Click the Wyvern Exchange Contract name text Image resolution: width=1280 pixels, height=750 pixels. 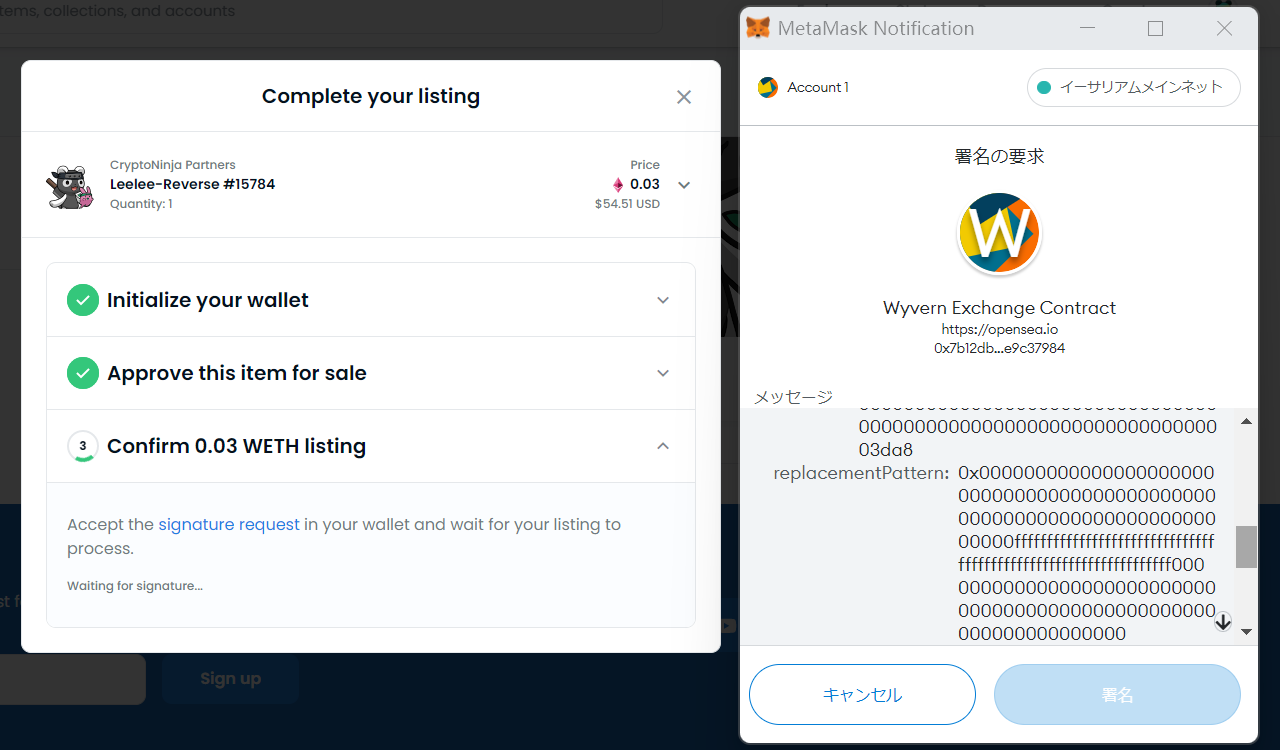point(999,308)
